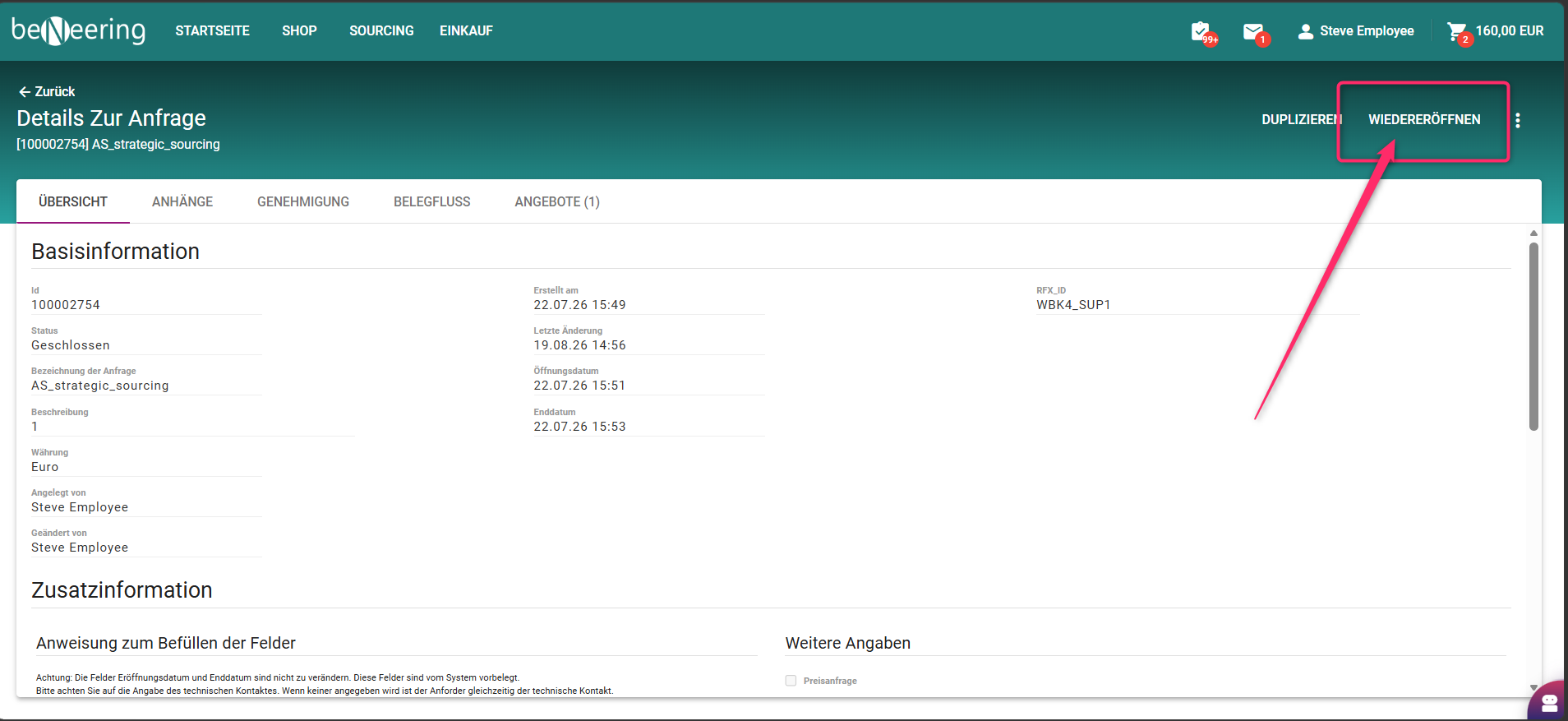Image resolution: width=1568 pixels, height=721 pixels.
Task: Open the approvals task icon with 99+ badge
Action: point(1203,33)
